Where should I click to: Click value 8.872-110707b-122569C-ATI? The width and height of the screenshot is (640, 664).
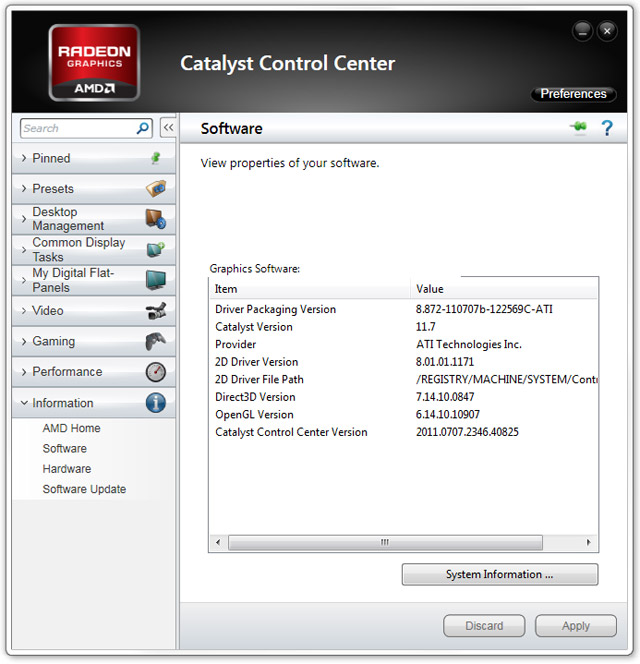(484, 309)
